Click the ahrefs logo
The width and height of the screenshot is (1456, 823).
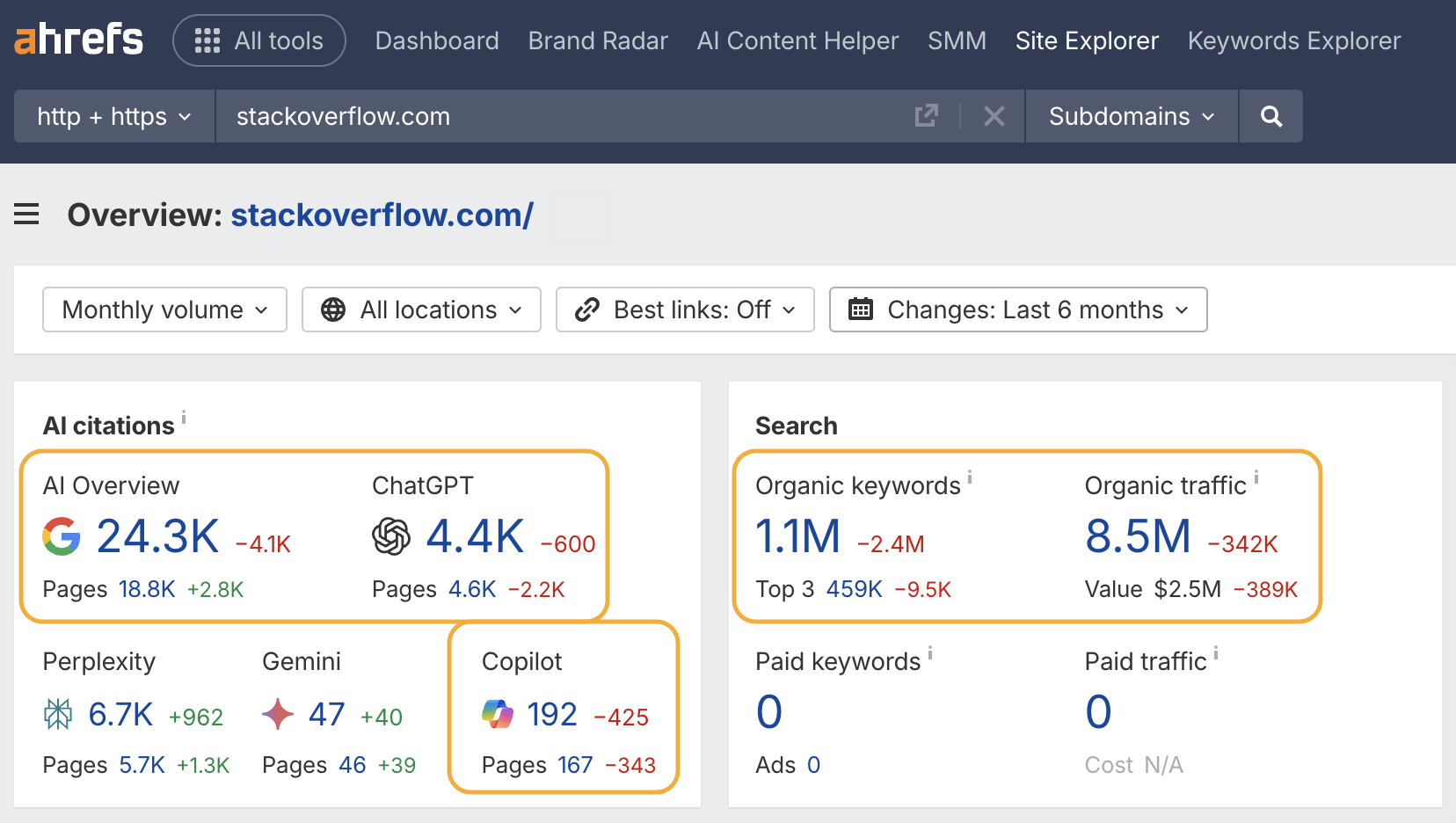pos(77,39)
